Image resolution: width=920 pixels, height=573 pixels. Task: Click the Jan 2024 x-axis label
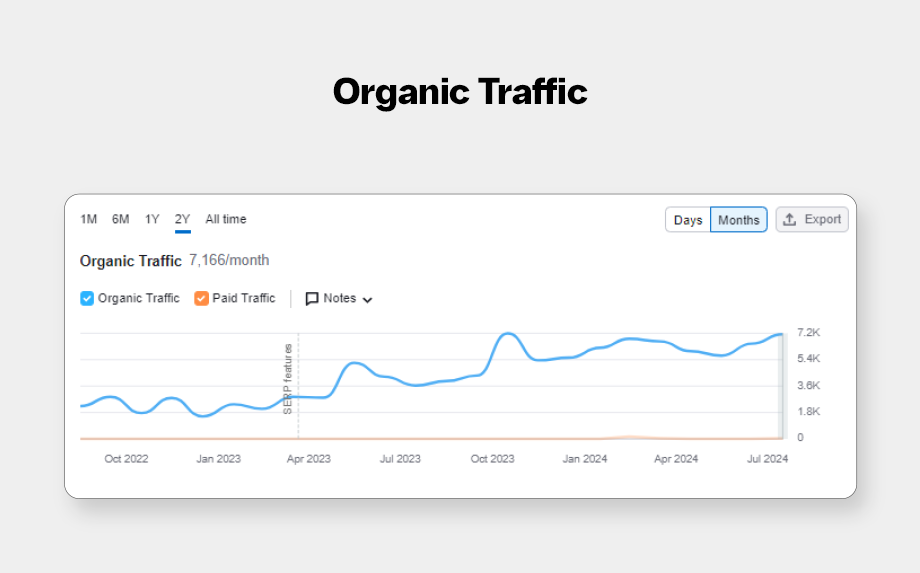click(585, 459)
